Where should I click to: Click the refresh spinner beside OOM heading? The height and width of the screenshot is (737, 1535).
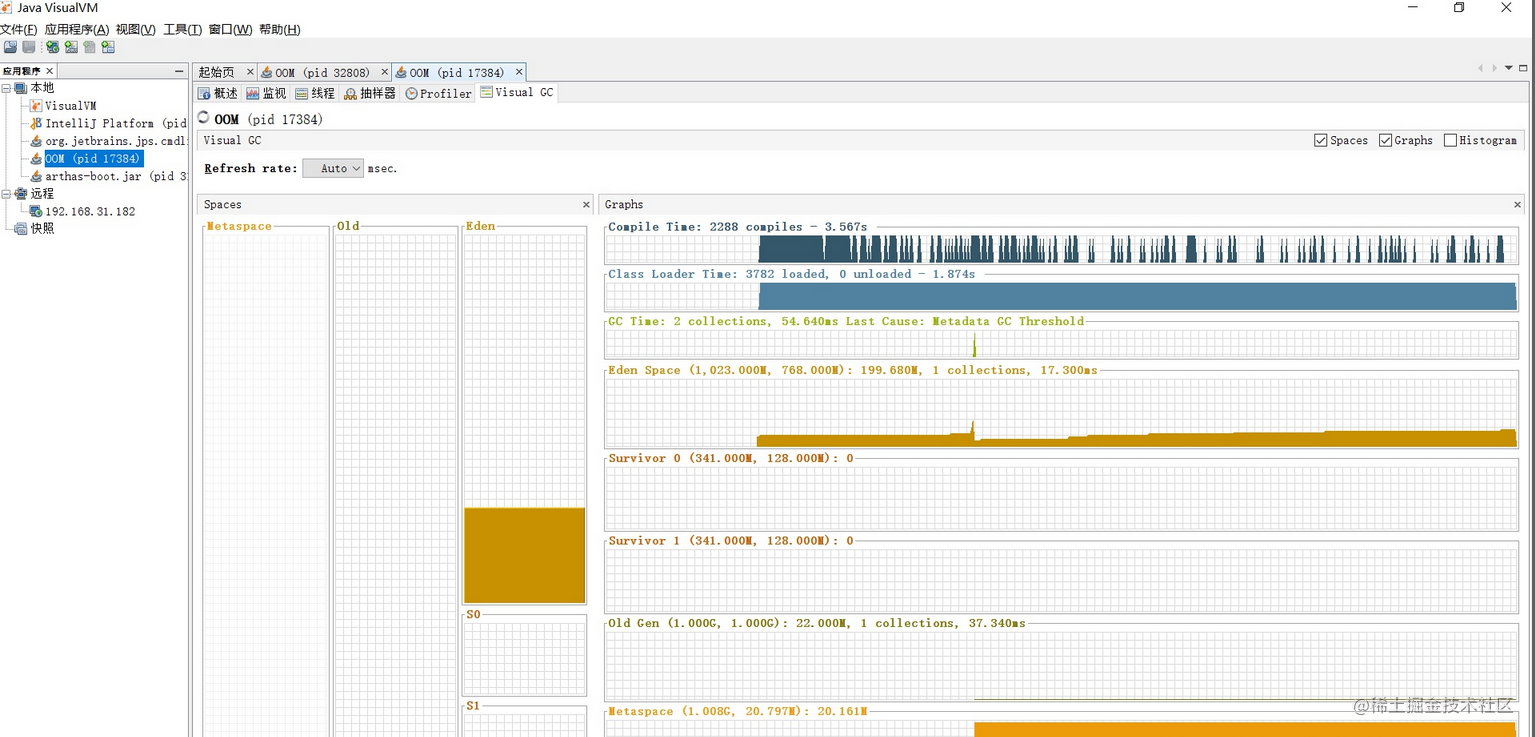coord(204,118)
